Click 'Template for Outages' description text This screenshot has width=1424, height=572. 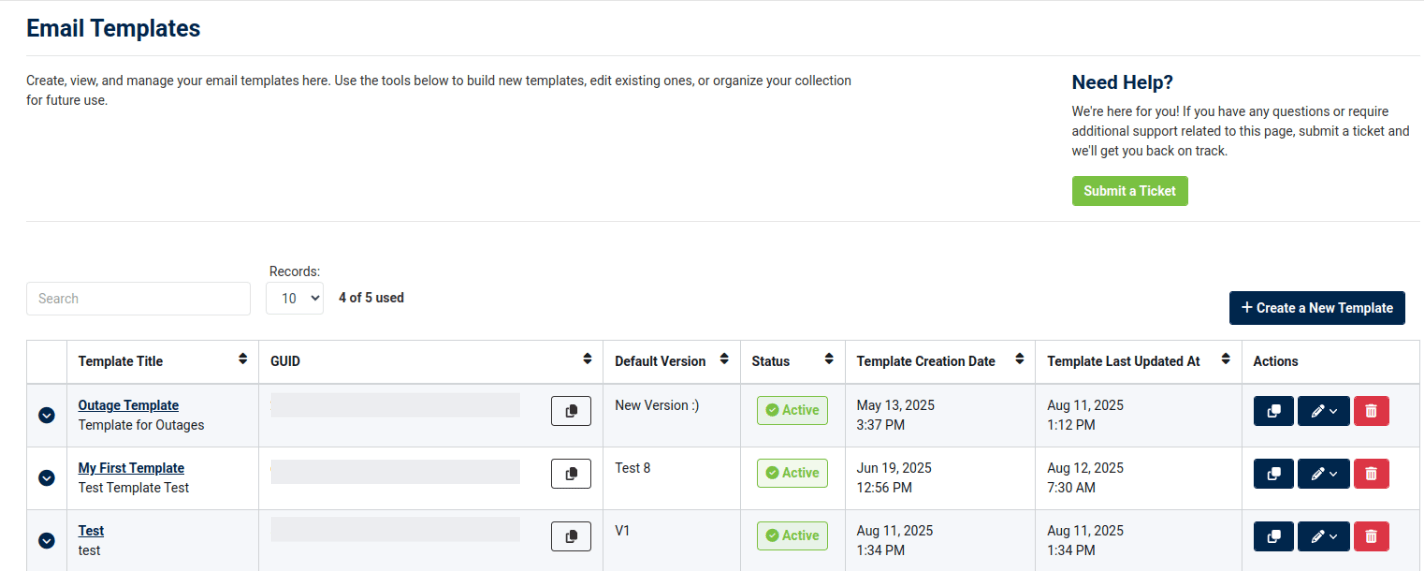141,425
